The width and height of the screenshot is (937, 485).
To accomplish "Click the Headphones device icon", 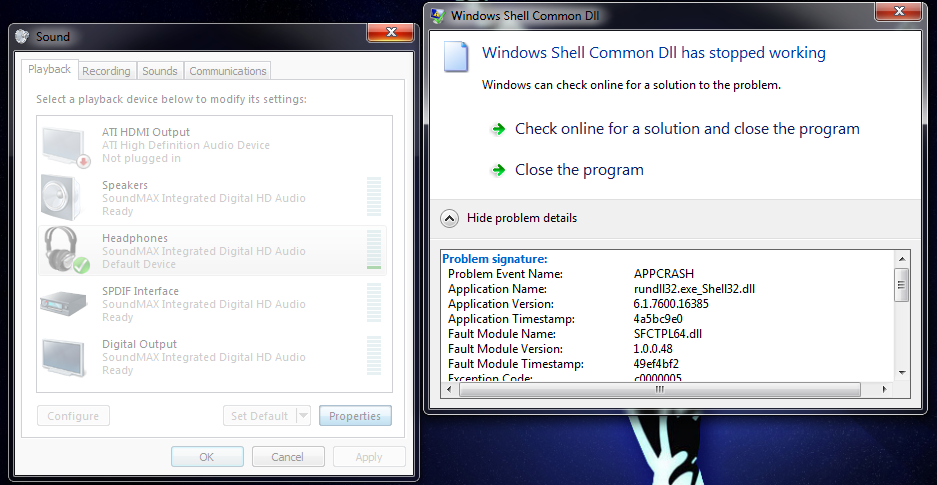I will point(65,250).
